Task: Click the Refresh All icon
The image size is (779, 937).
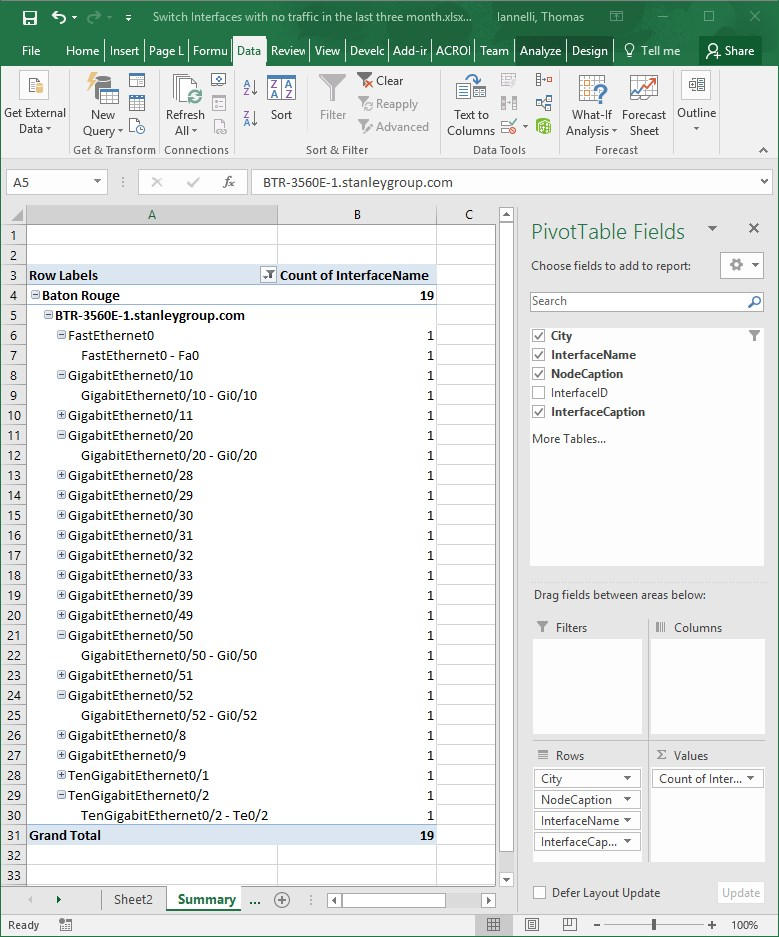Action: 185,107
